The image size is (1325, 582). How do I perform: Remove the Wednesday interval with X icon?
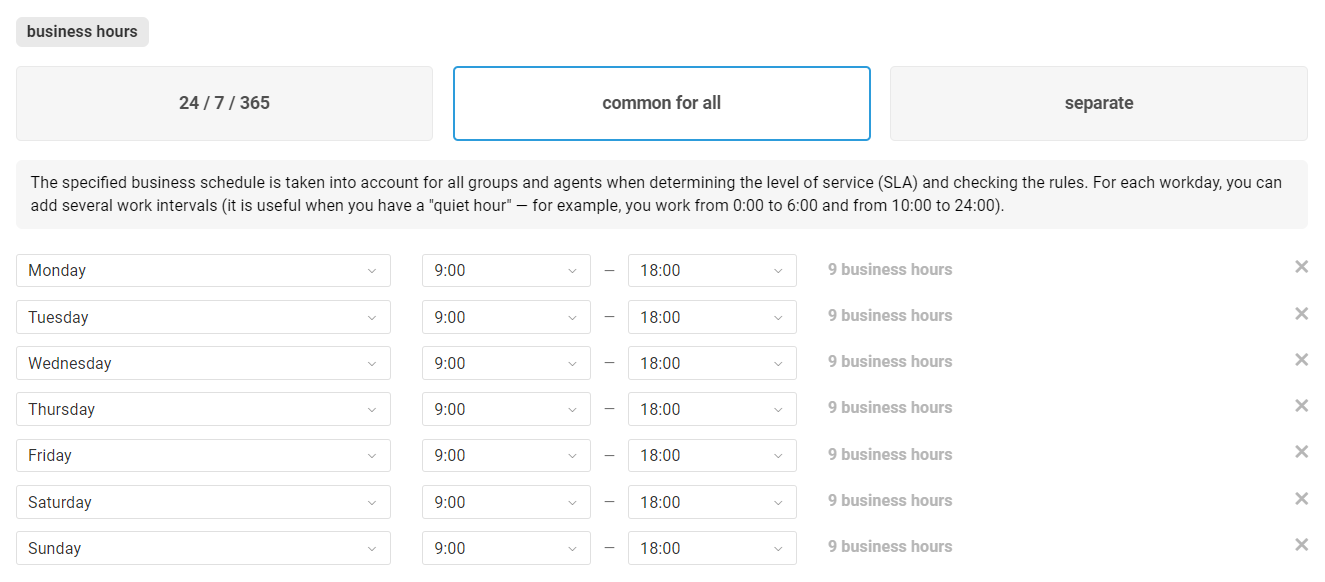point(1301,360)
